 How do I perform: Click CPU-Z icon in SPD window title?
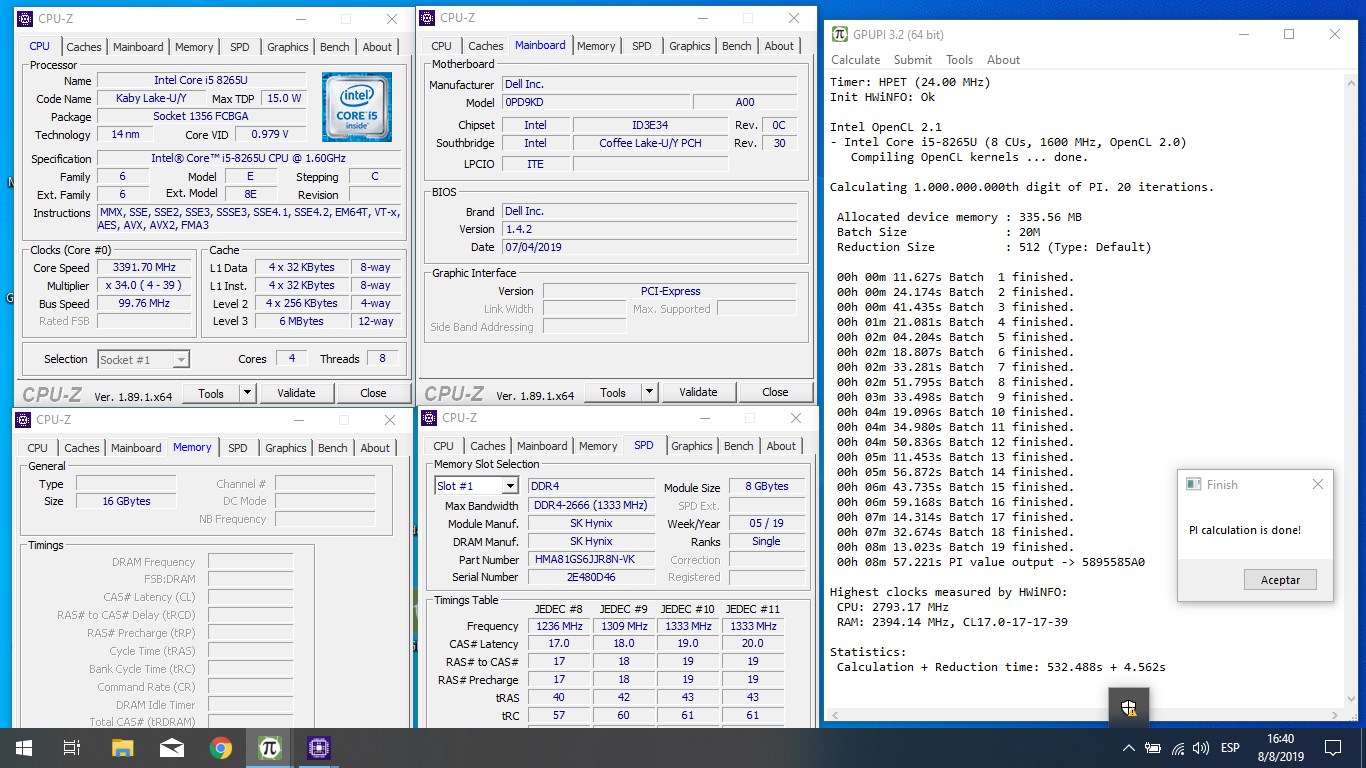429,418
